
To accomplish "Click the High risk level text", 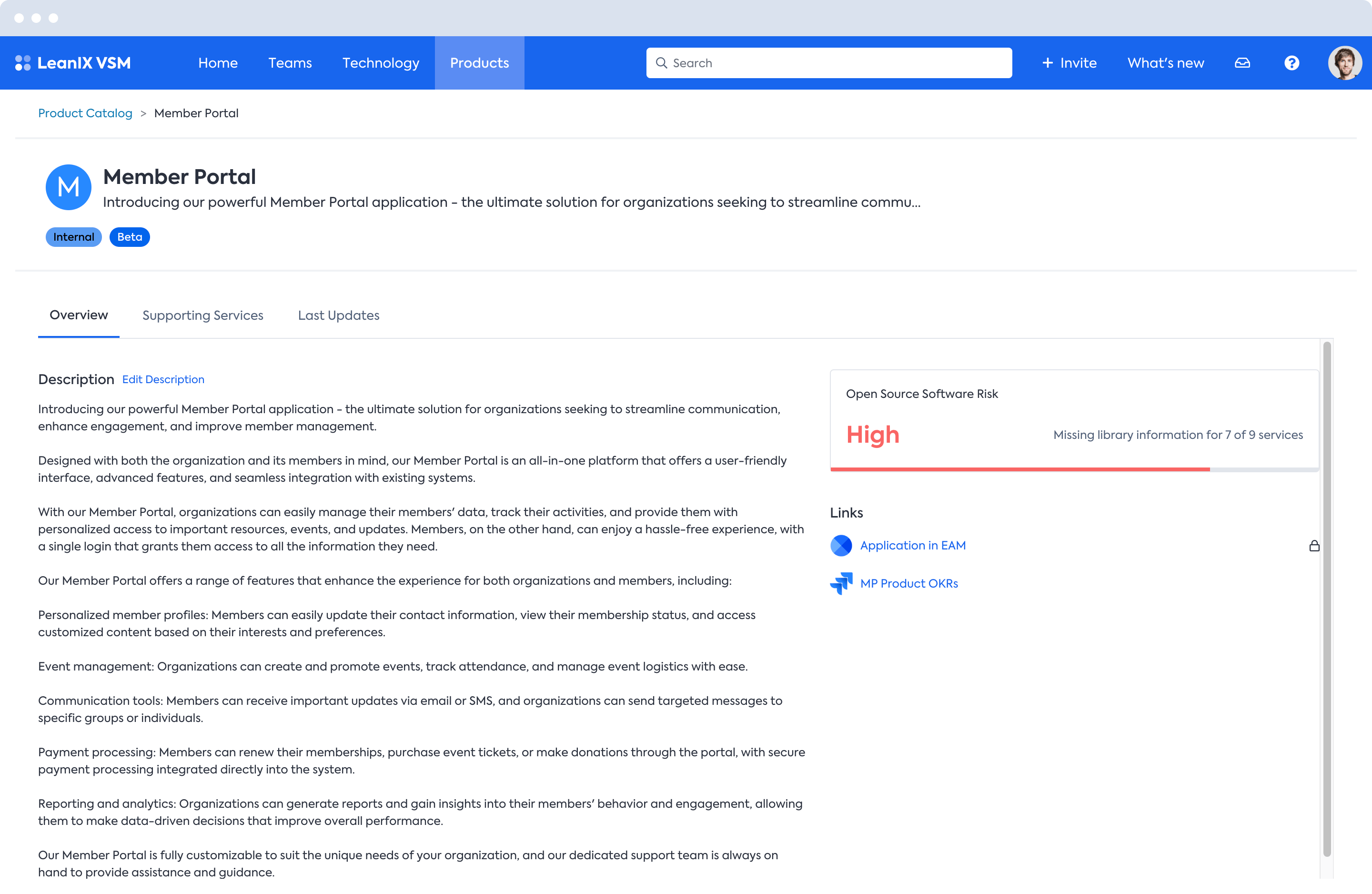I will pos(873,434).
